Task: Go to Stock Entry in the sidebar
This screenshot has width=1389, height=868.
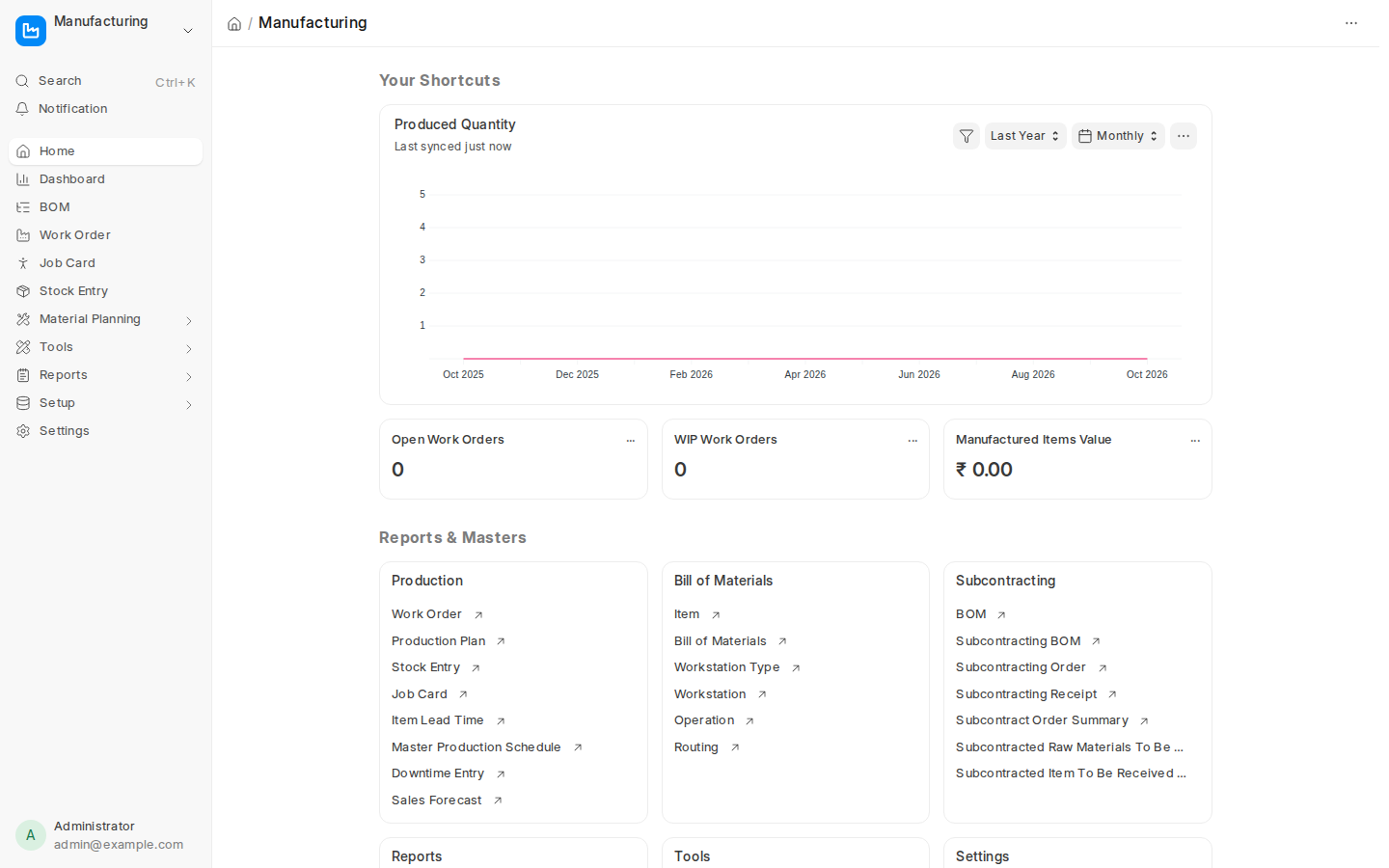Action: coord(105,291)
